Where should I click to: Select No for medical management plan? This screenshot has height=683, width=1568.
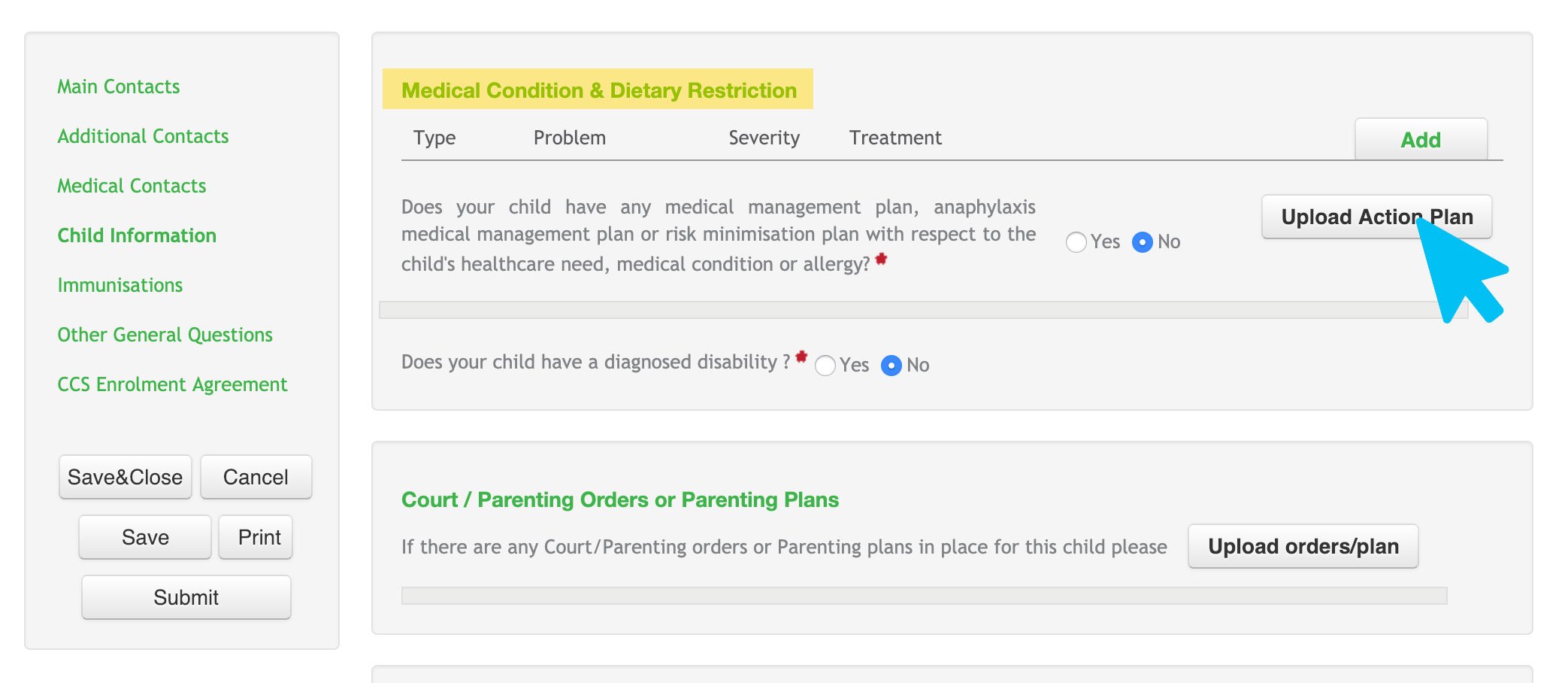(1143, 242)
